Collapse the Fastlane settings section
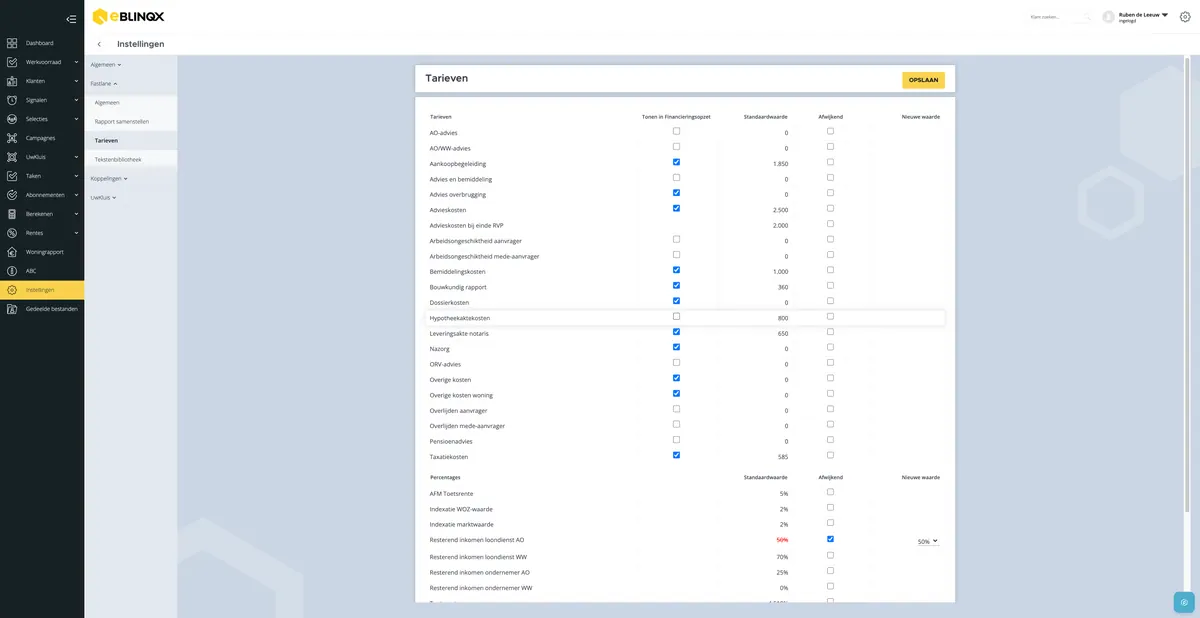 (104, 84)
